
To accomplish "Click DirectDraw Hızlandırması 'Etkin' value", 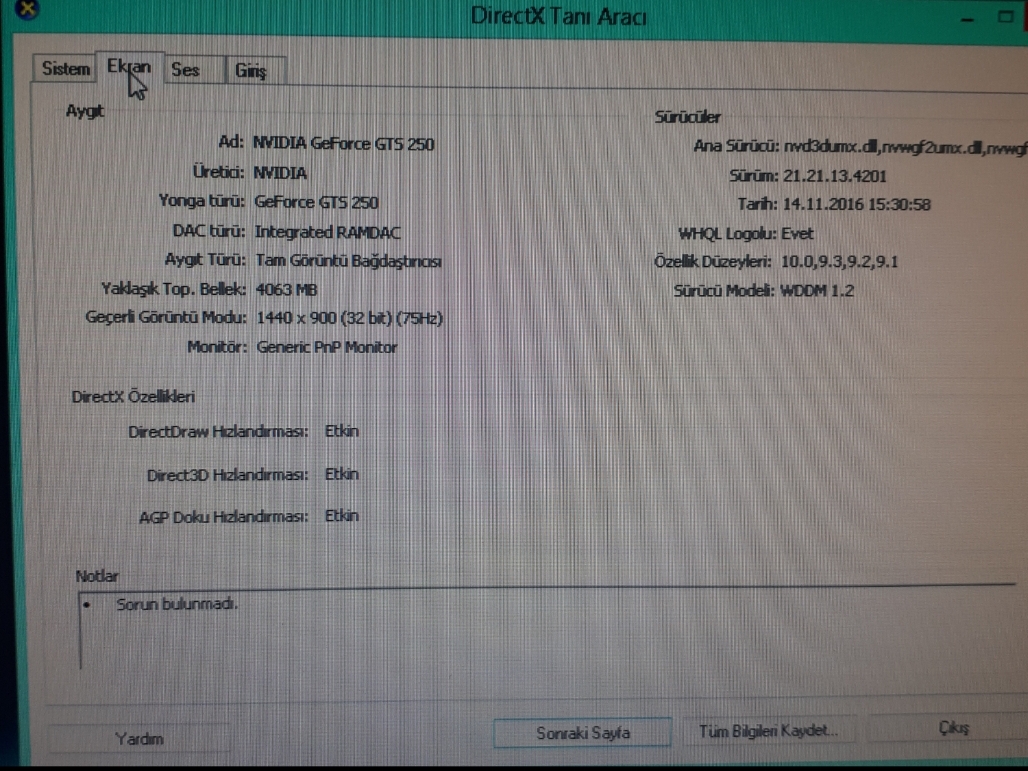I will [342, 431].
